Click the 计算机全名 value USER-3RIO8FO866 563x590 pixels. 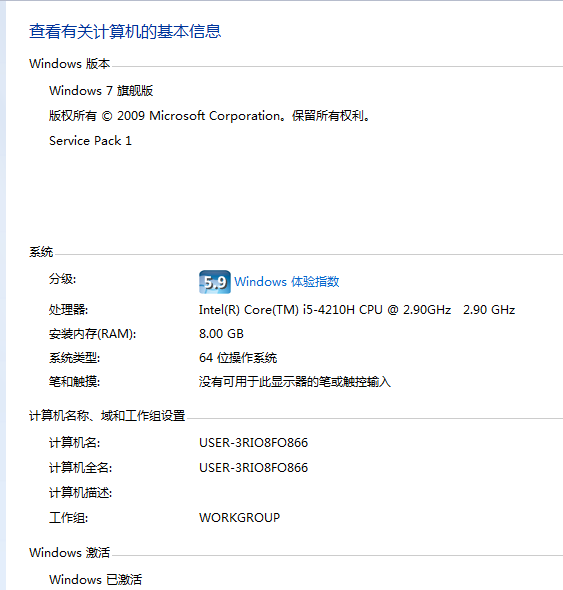click(253, 468)
